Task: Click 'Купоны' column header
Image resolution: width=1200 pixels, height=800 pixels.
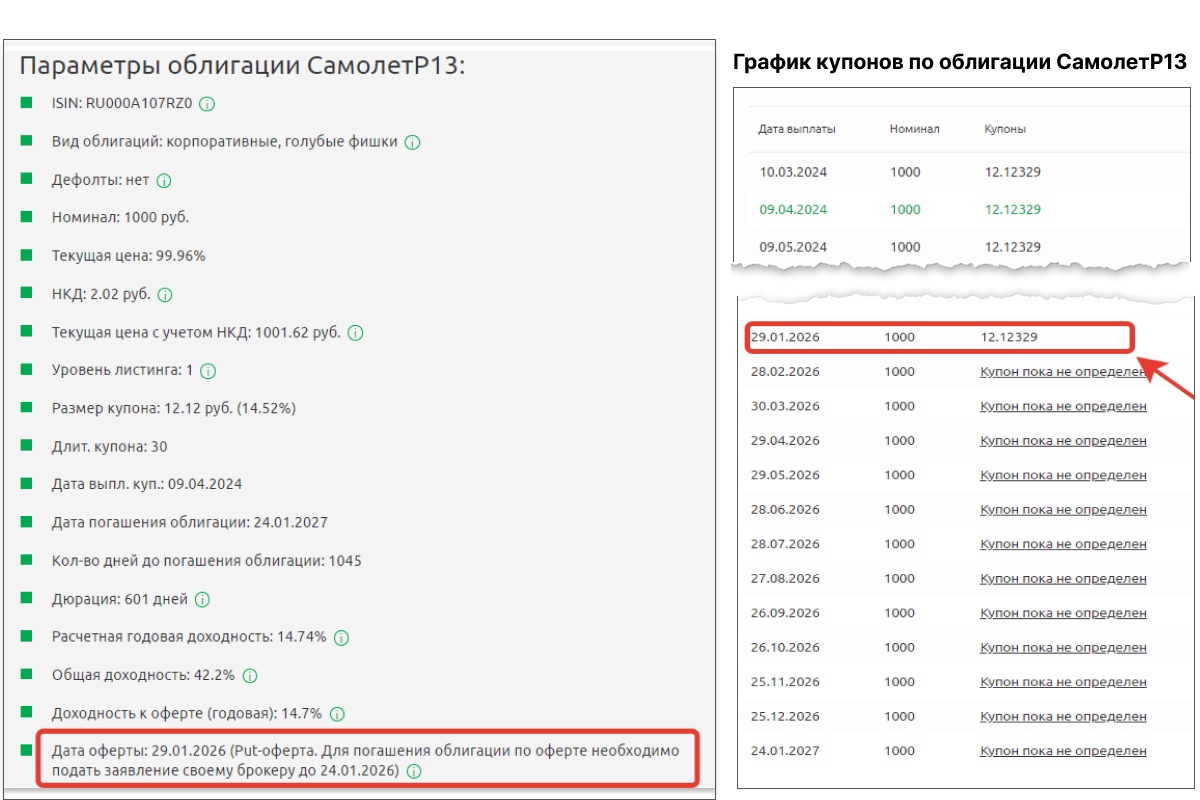Action: [1005, 129]
